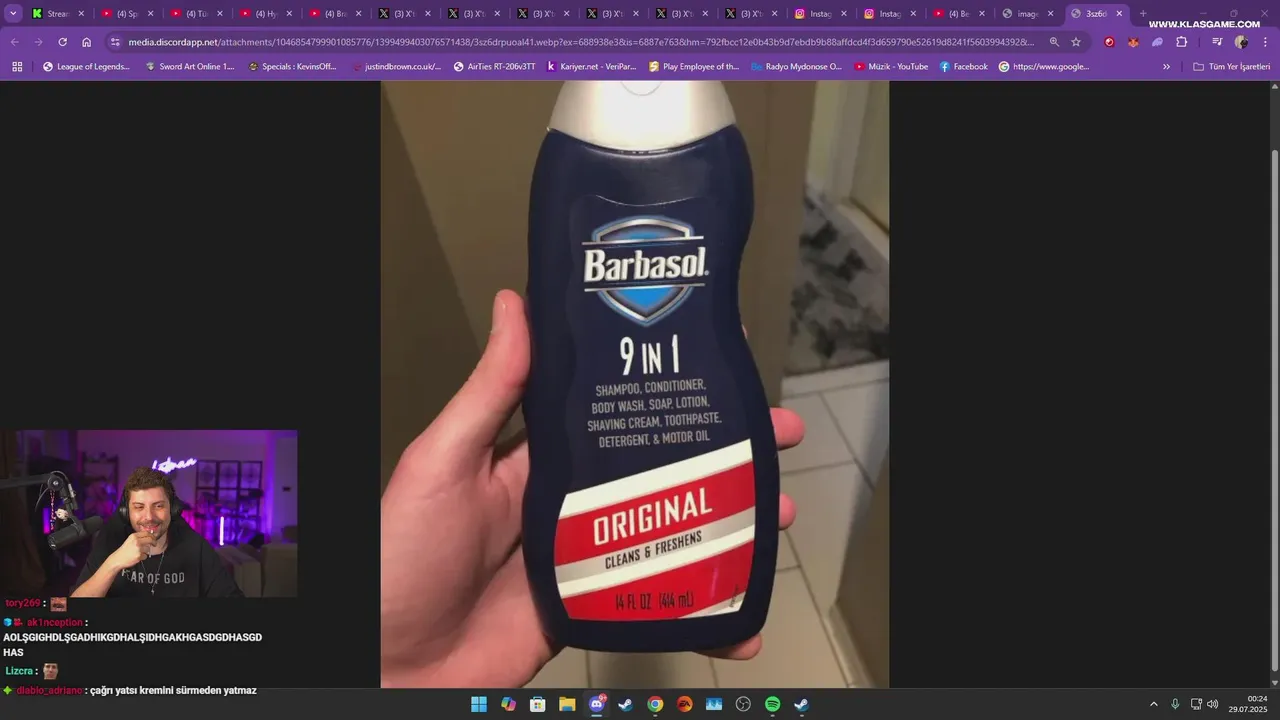
Task: Open Kariyer.net bookmark
Action: (591, 67)
